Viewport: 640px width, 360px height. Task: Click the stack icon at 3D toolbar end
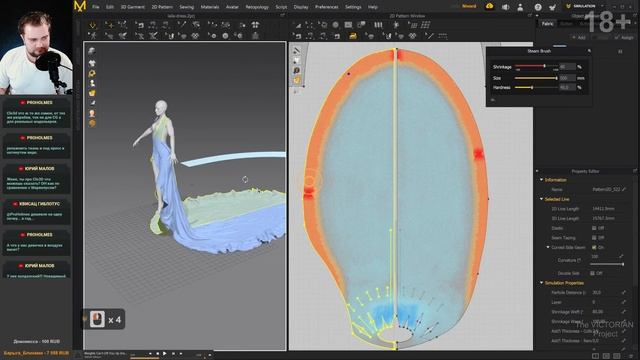coord(256,36)
